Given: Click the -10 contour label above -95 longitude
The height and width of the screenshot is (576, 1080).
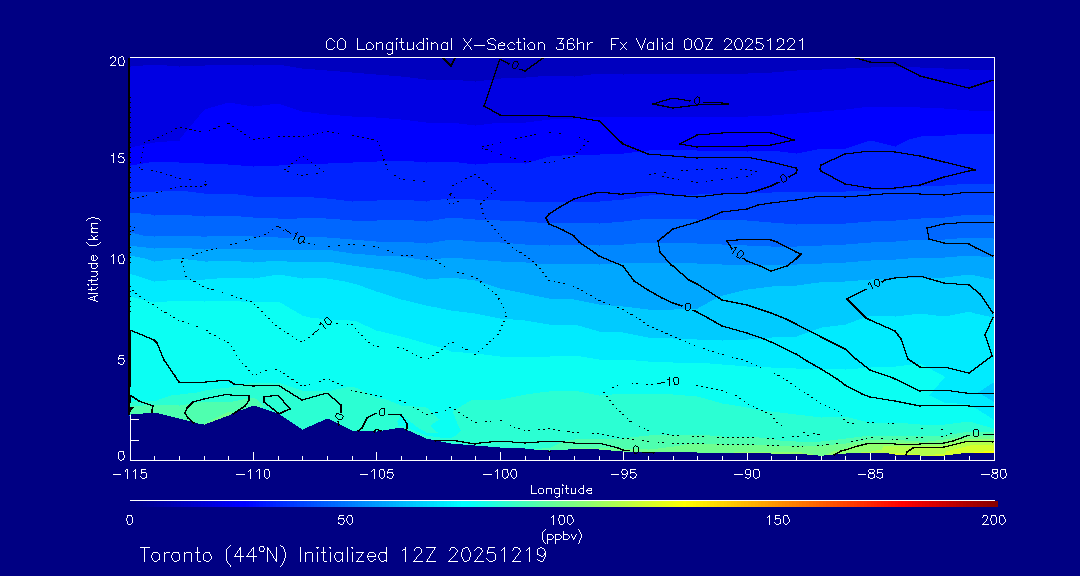Looking at the screenshot, I should (x=669, y=382).
